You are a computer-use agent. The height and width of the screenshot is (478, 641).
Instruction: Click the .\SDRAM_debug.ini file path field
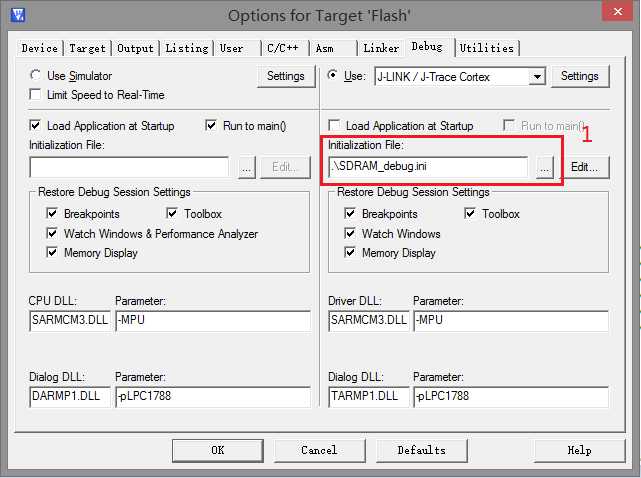428,167
